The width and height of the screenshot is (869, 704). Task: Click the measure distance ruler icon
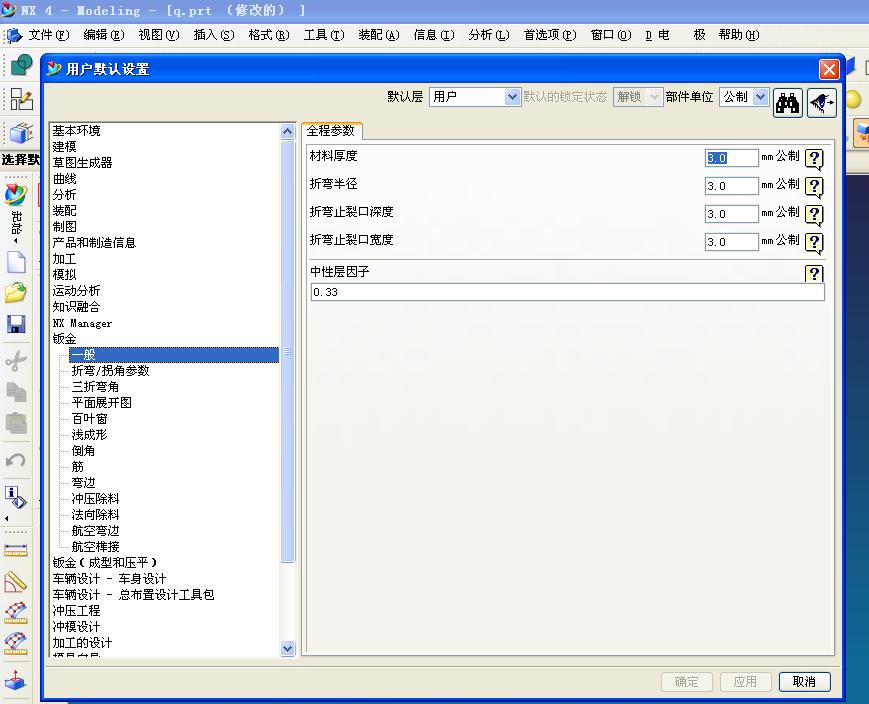16,550
